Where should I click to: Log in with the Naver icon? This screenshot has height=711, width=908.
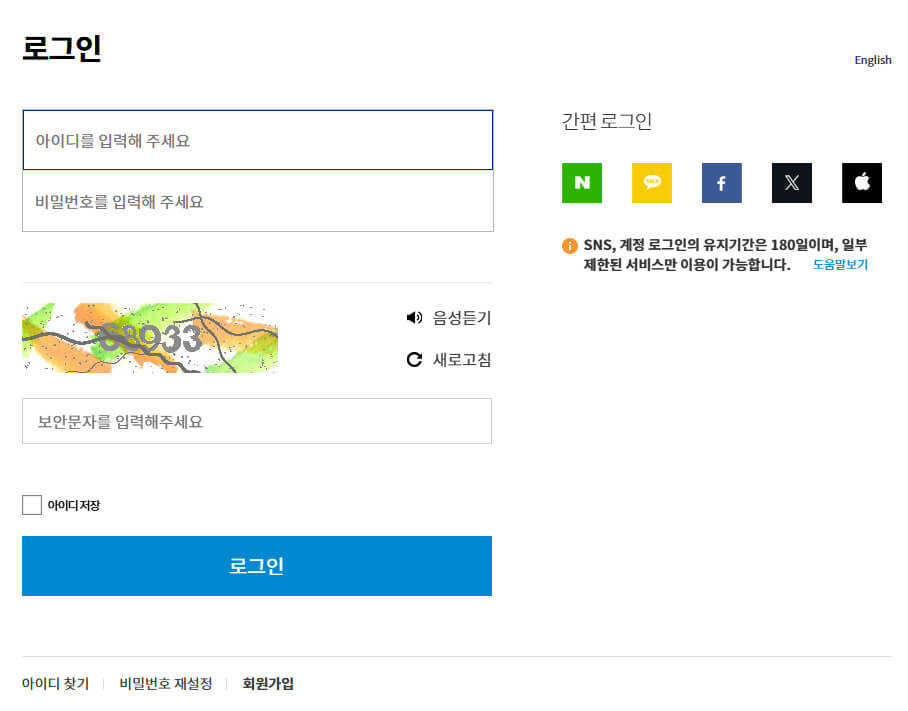(x=582, y=183)
